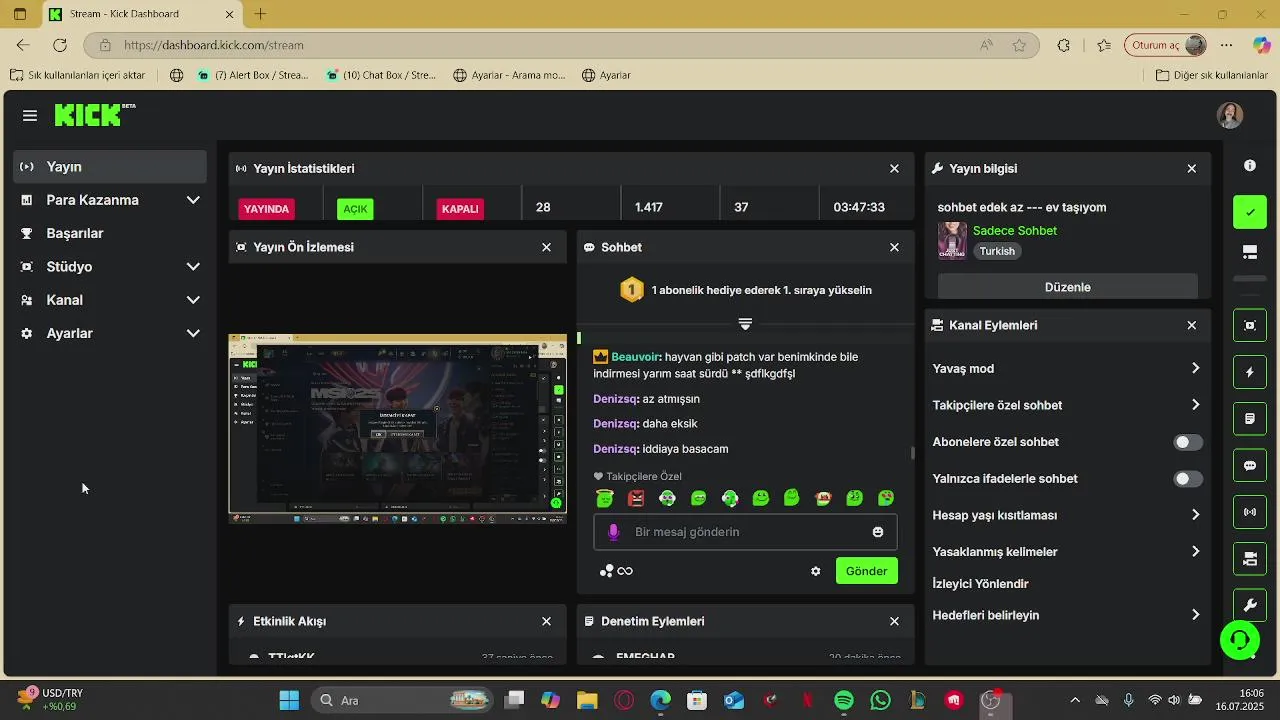This screenshot has width=1280, height=720.
Task: Close the Yayın bilgisi panel
Action: (1191, 169)
